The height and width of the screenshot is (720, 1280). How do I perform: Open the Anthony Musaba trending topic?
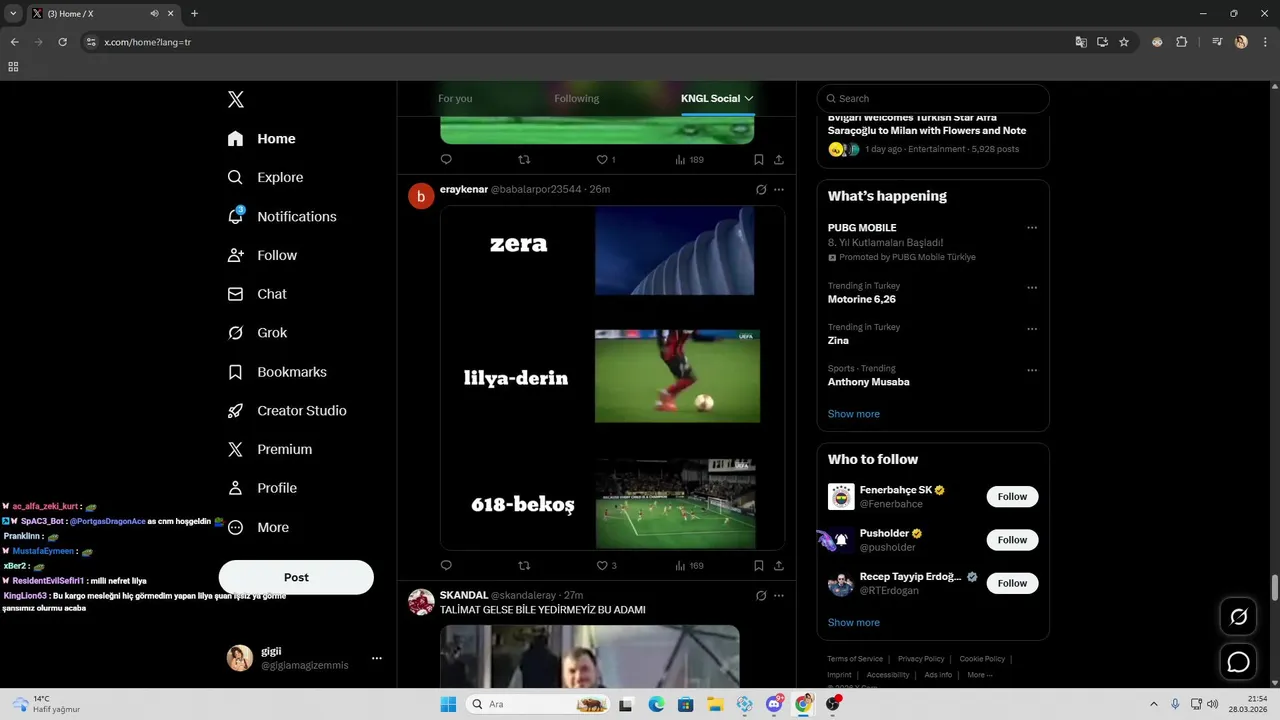click(x=868, y=382)
